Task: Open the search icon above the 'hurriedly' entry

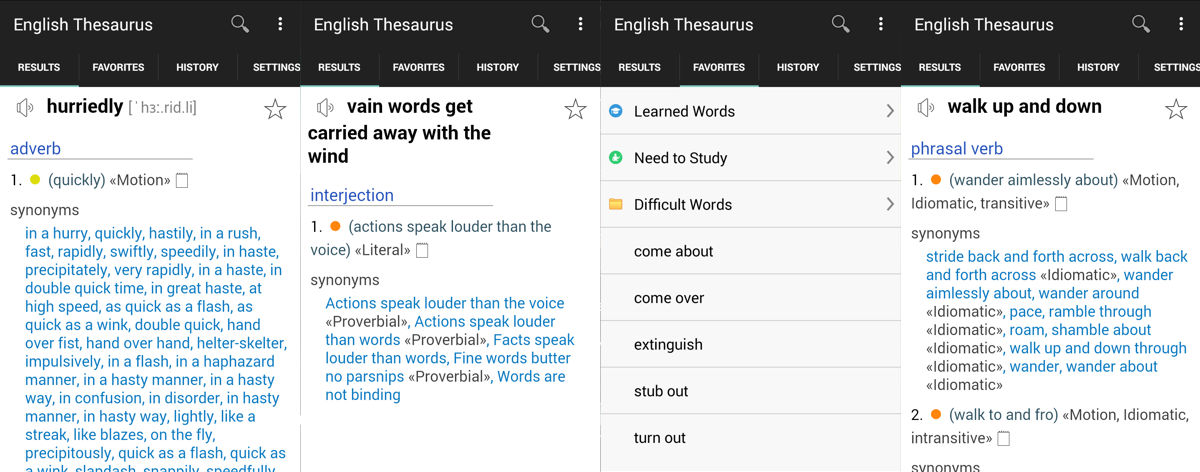Action: click(x=240, y=24)
